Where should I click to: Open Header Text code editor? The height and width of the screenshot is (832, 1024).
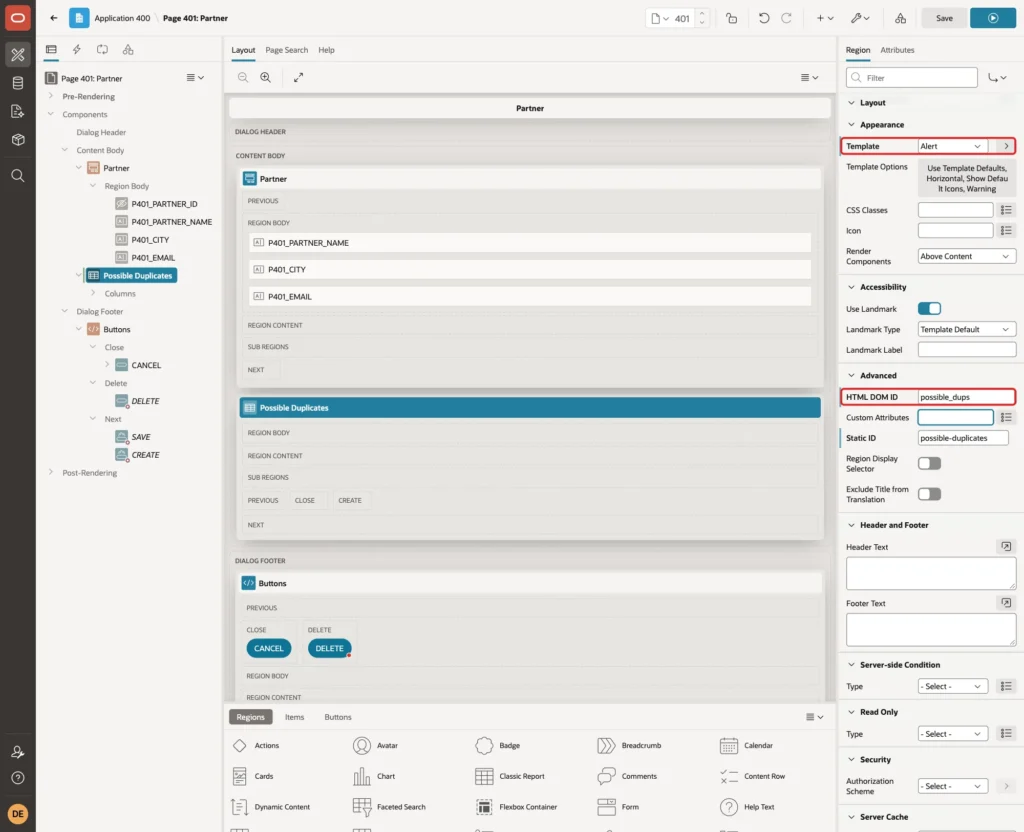(1006, 547)
